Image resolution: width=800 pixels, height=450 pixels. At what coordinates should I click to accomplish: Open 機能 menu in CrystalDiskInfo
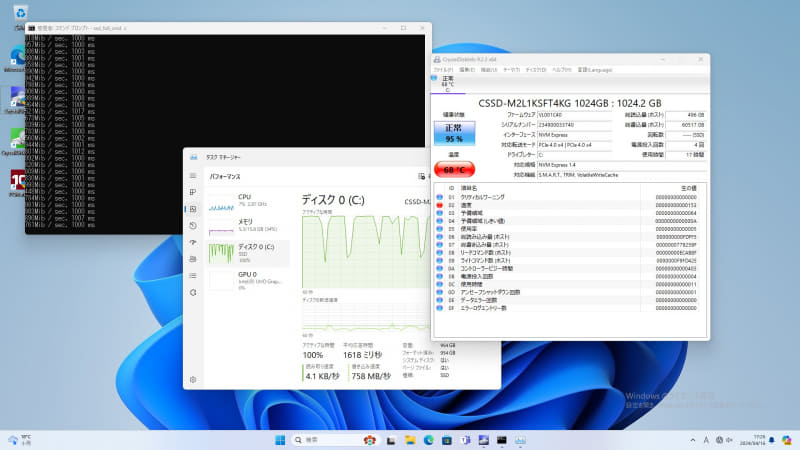[489, 70]
